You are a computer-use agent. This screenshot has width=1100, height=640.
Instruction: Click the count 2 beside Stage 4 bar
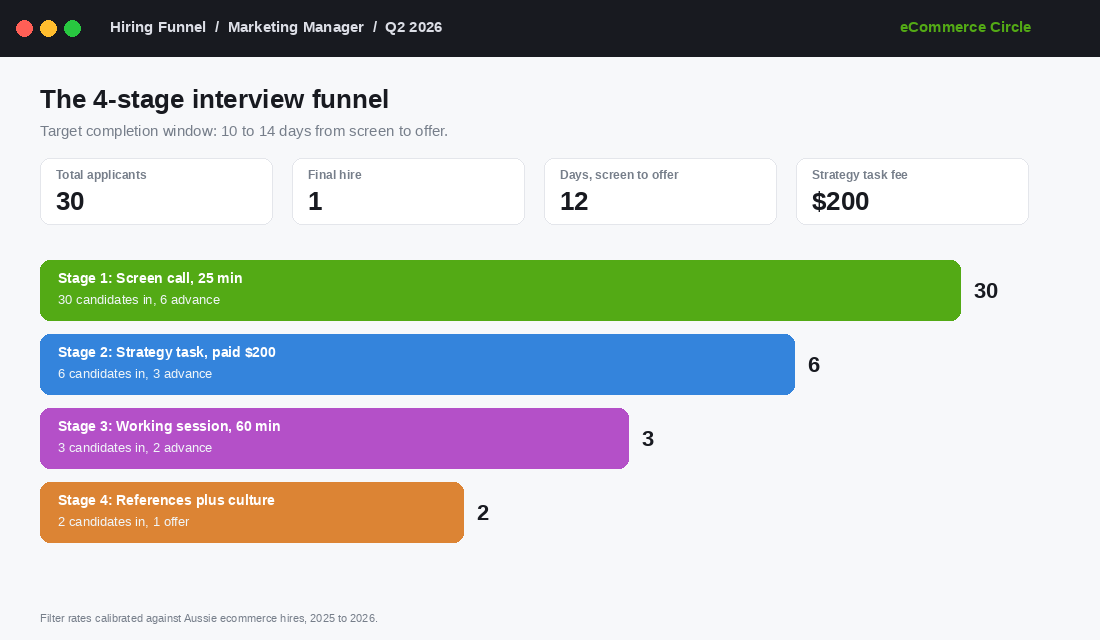point(483,512)
